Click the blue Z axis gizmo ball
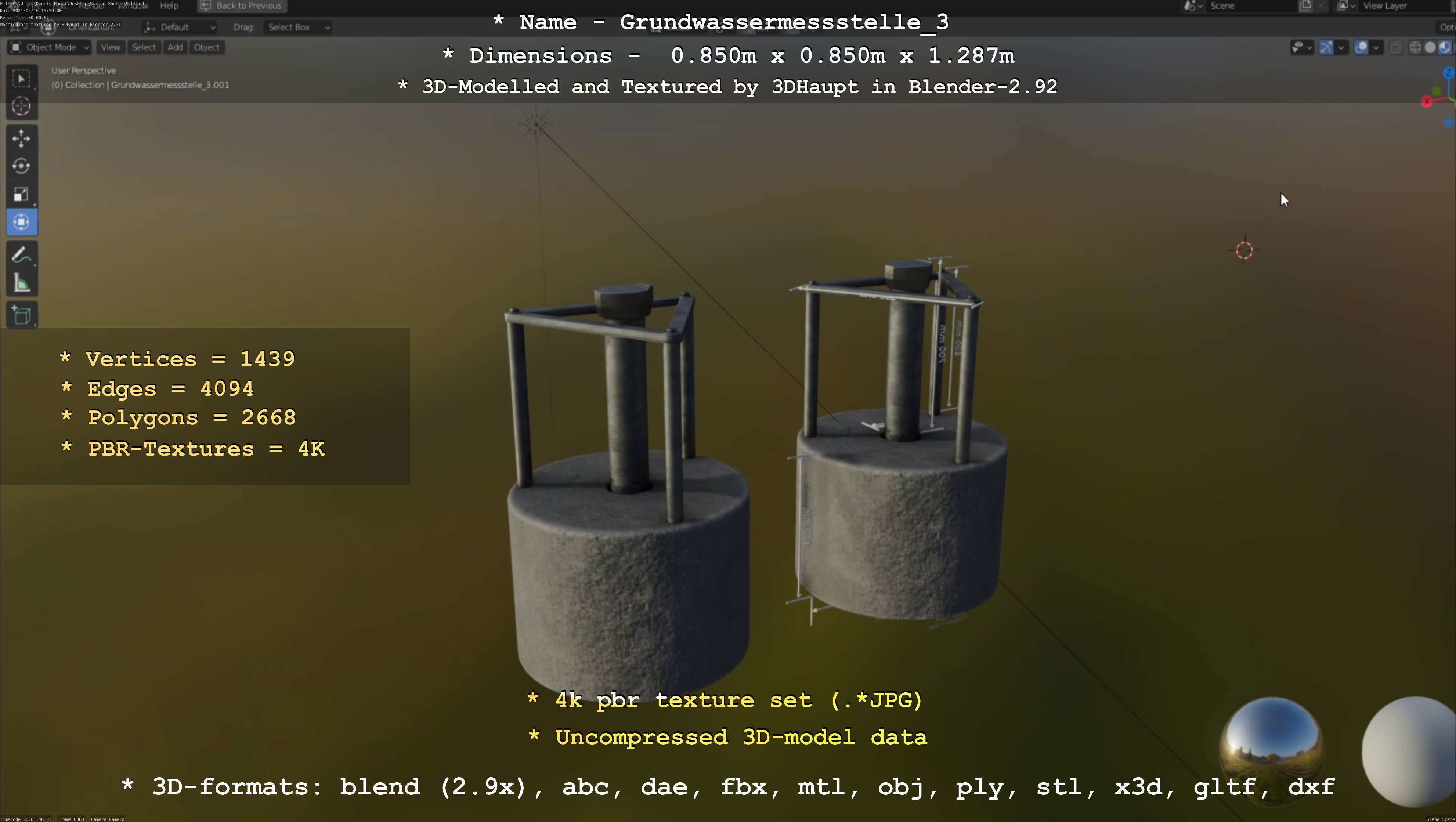 (x=1448, y=72)
